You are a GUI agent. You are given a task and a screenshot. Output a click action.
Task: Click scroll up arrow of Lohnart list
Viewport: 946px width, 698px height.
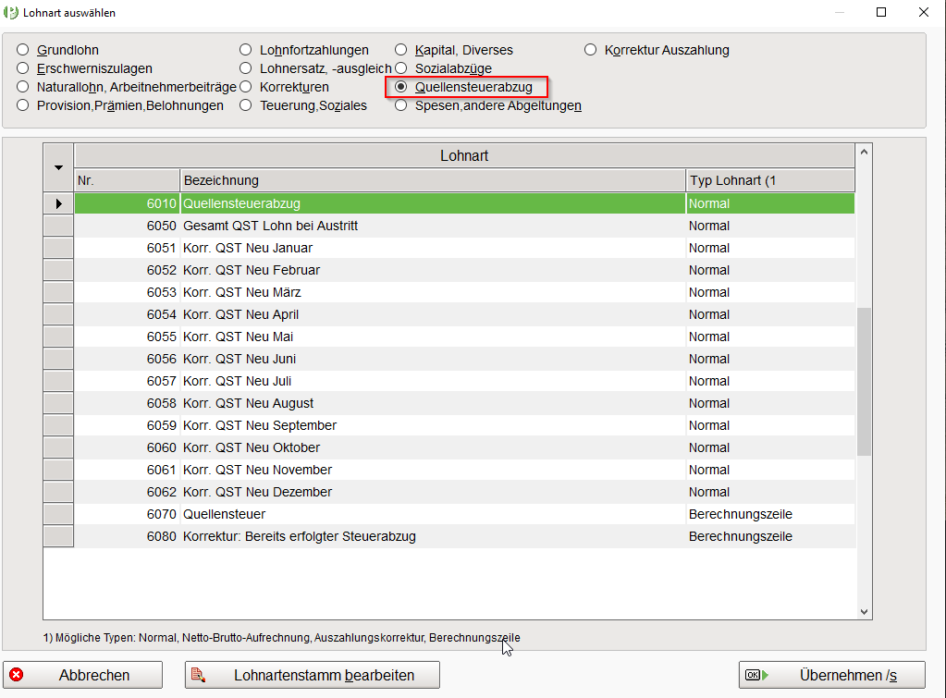click(x=863, y=152)
